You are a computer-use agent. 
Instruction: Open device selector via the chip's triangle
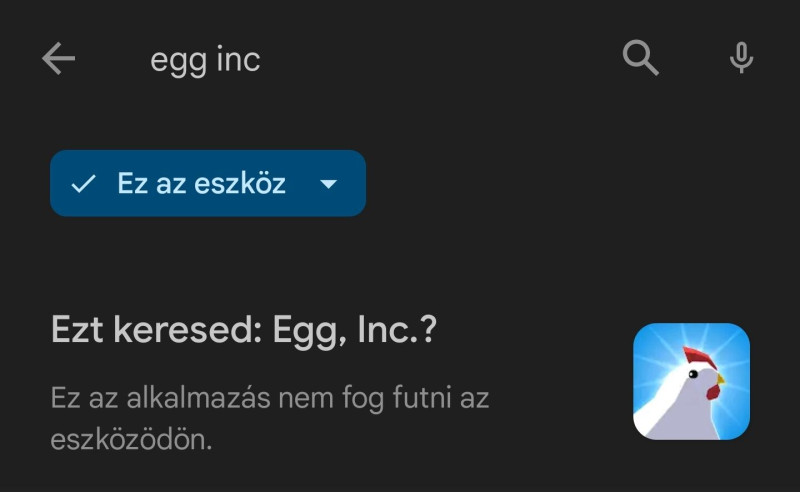point(329,185)
